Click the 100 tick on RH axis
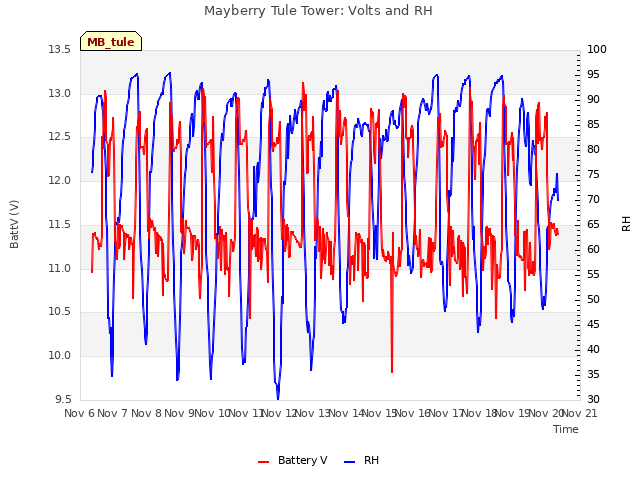The width and height of the screenshot is (640, 480). point(597,50)
